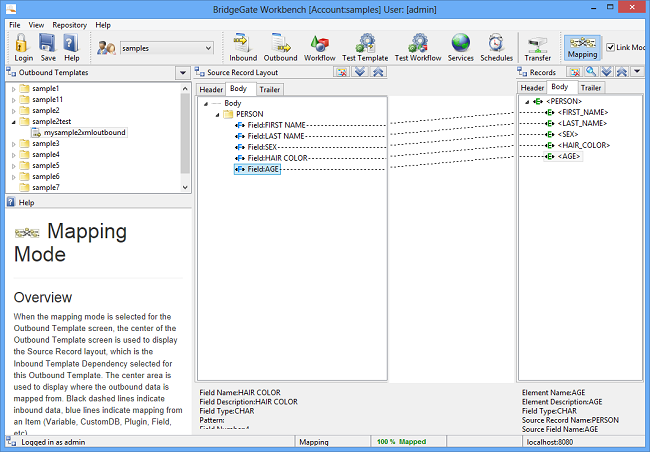Screen dimensions: 650x452
Task: Click the Records panel search magnifier icon
Action: pos(591,72)
